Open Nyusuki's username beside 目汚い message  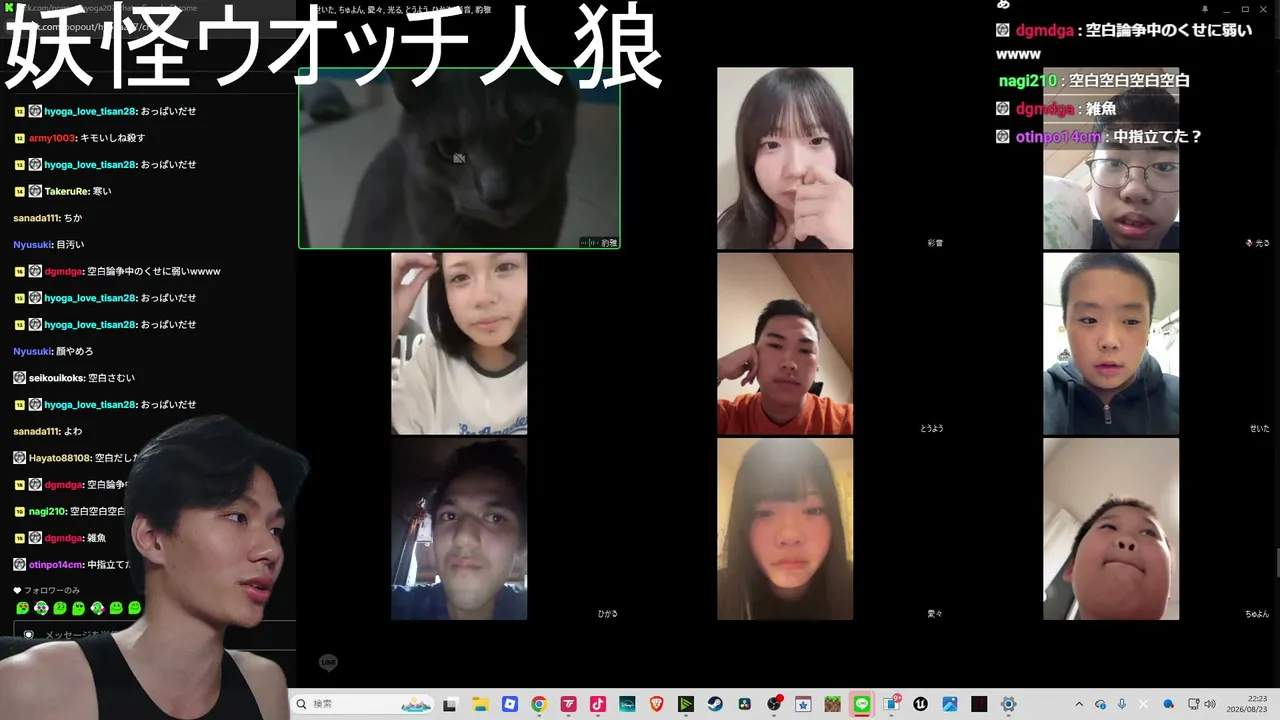tap(32, 244)
